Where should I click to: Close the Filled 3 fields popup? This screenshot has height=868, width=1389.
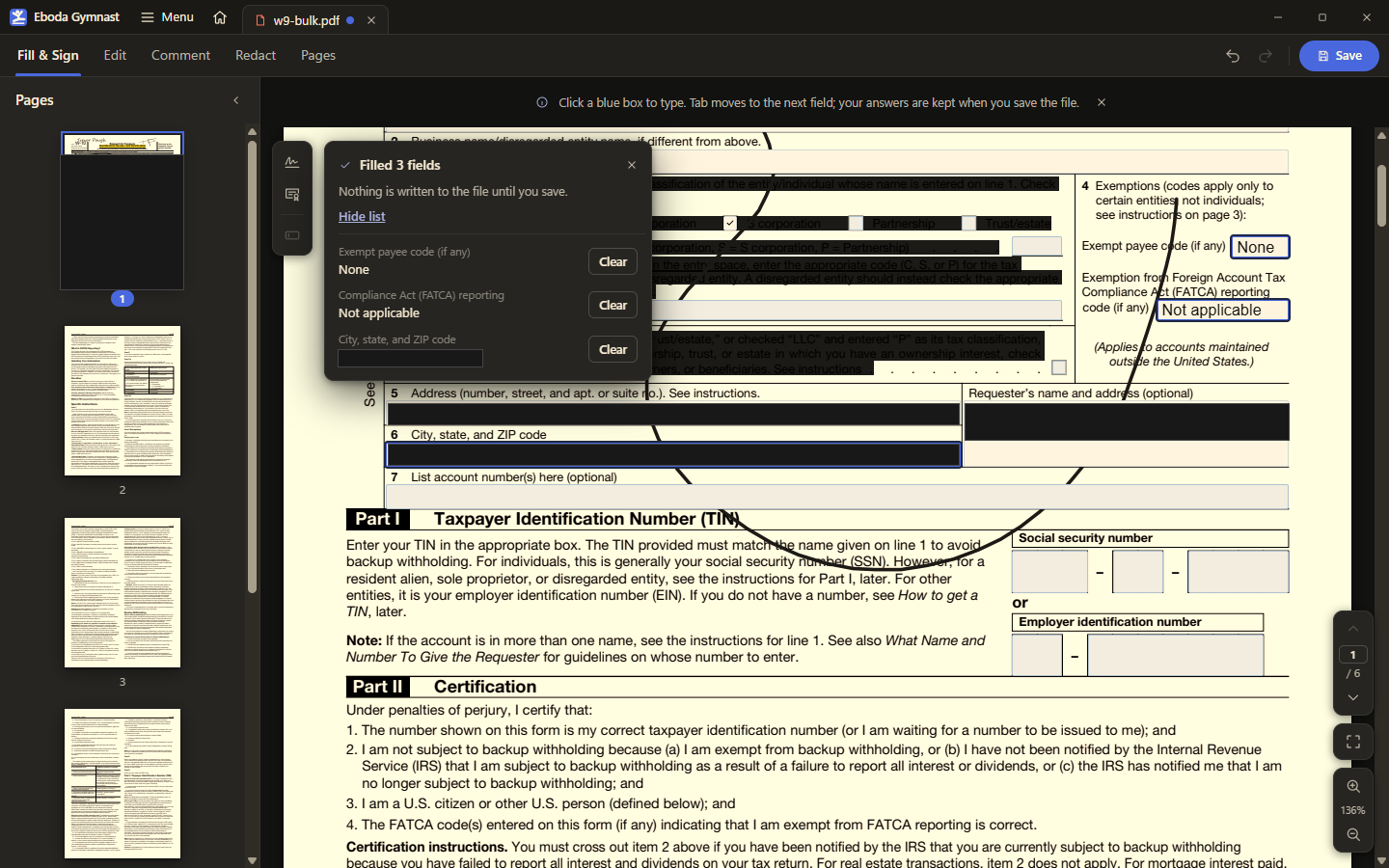tap(632, 165)
